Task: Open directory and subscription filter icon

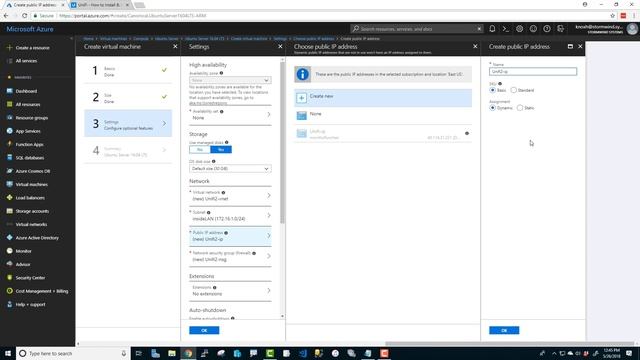Action: point(561,29)
